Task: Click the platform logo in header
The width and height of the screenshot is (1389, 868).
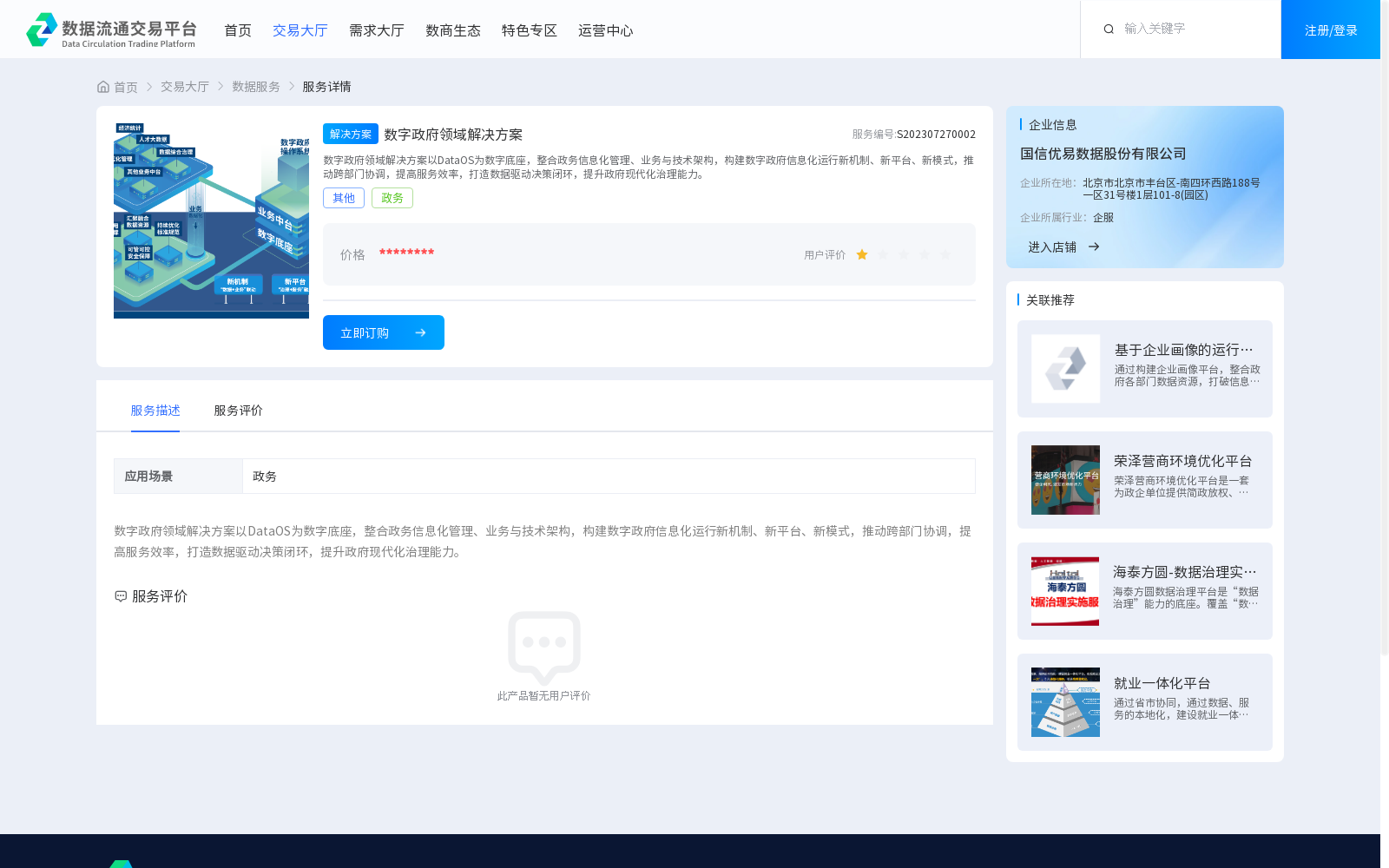Action: click(111, 30)
